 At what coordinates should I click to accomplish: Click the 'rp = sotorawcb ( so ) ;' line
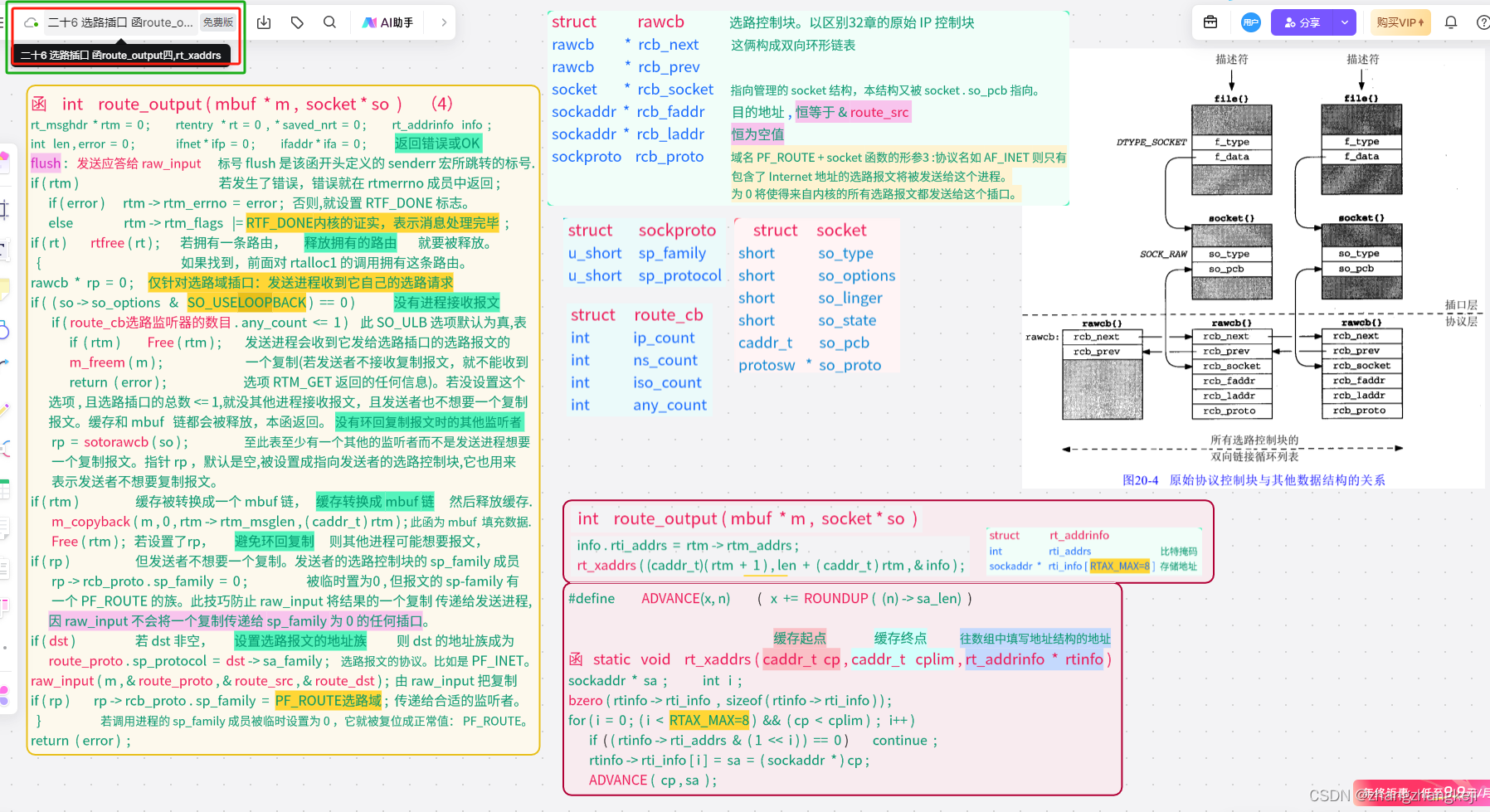tap(119, 442)
